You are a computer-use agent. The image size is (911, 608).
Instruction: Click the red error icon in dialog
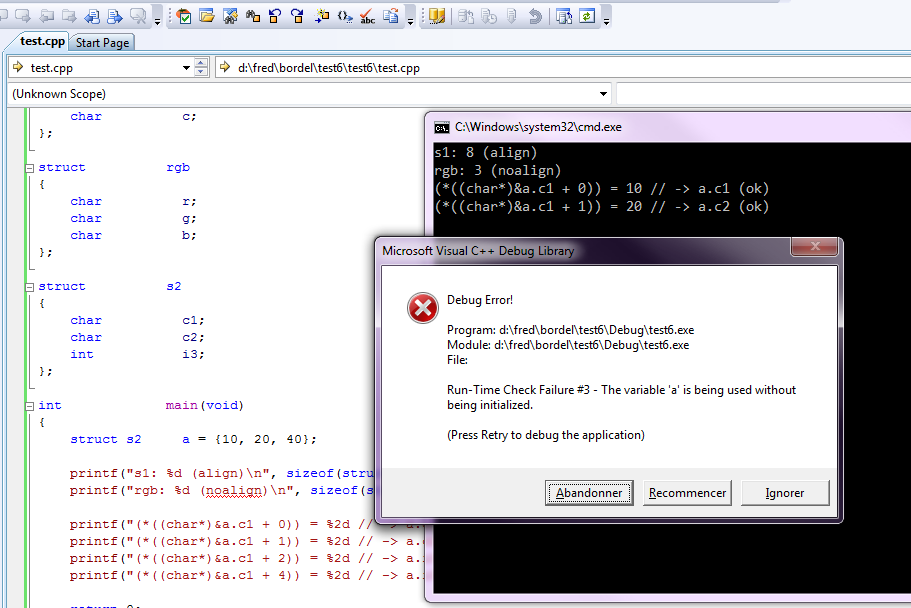pos(422,308)
